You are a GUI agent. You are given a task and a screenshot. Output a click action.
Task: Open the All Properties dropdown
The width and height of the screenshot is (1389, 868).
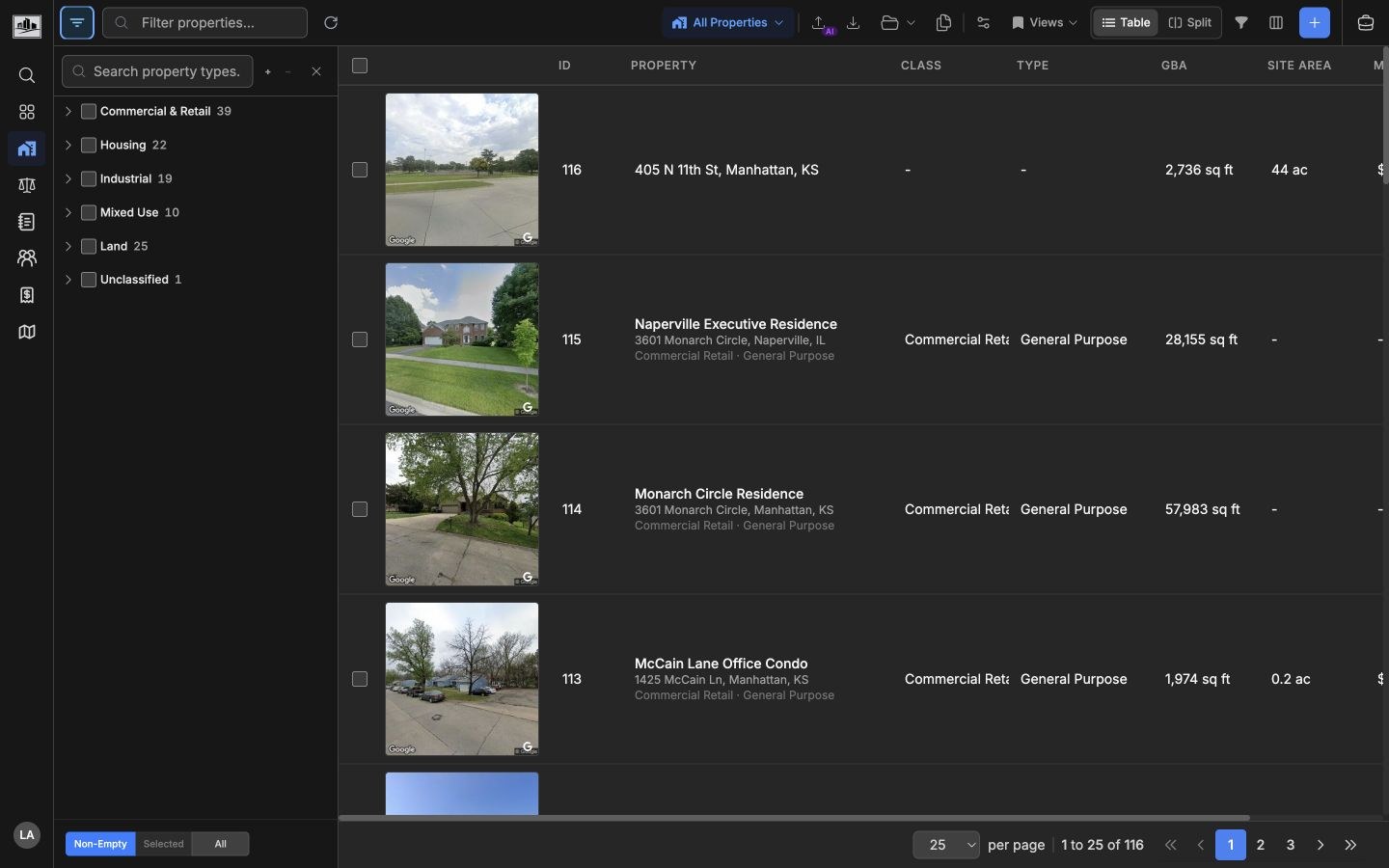(728, 22)
